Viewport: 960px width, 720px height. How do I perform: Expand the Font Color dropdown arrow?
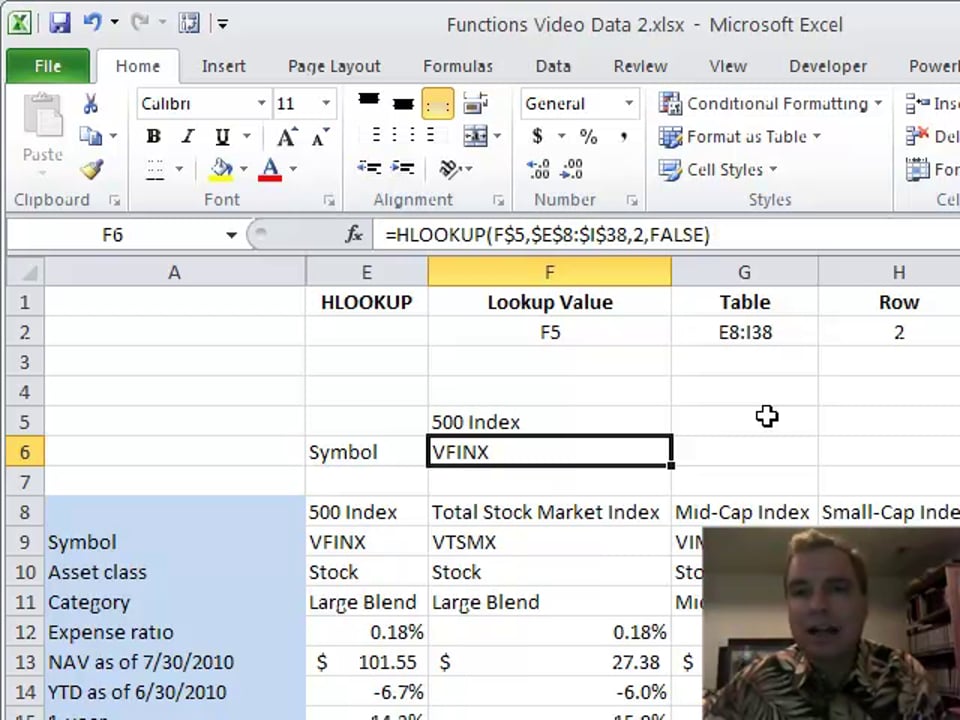pyautogui.click(x=293, y=169)
